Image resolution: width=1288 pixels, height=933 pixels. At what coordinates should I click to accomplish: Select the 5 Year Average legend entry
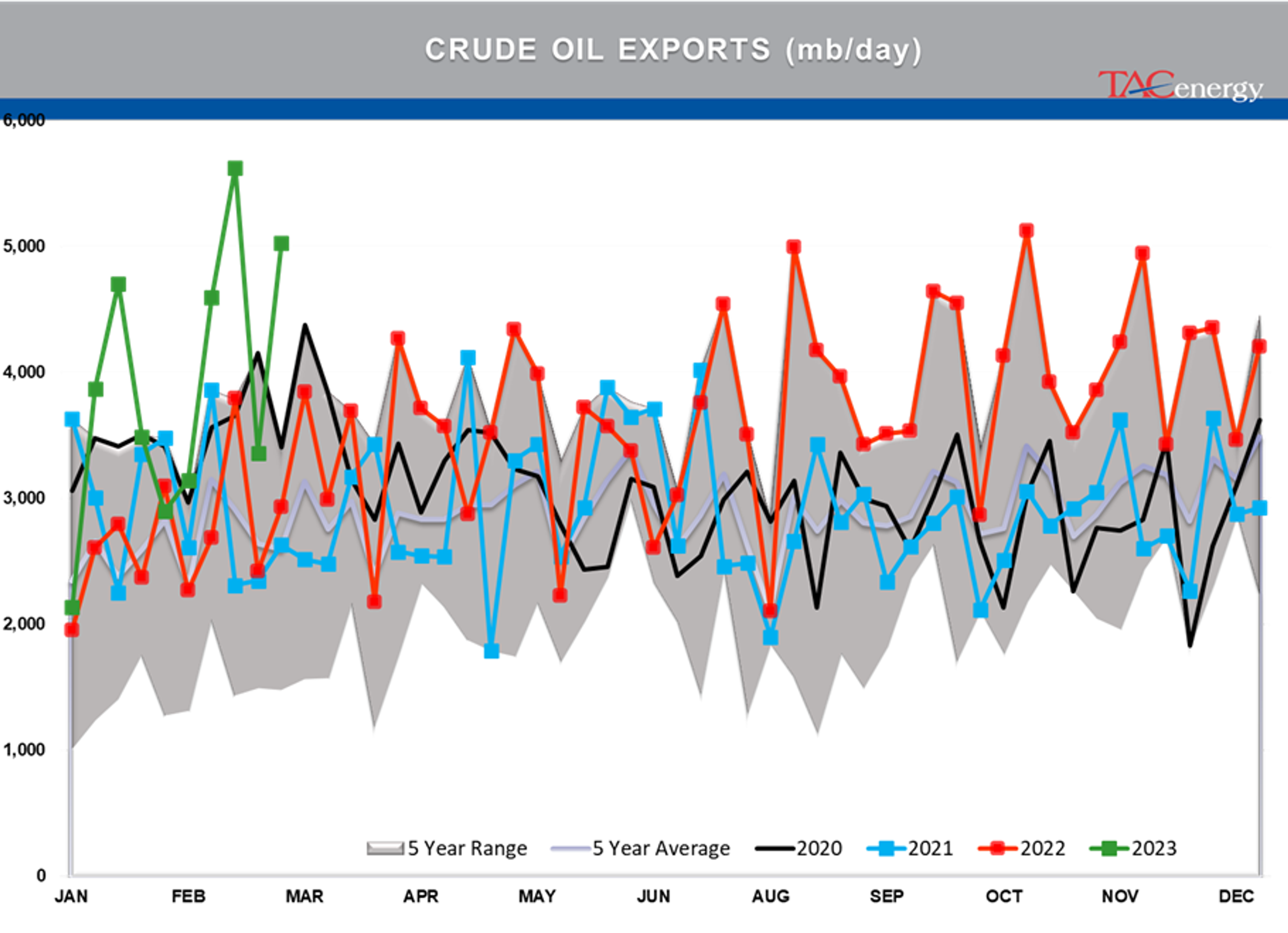click(641, 848)
